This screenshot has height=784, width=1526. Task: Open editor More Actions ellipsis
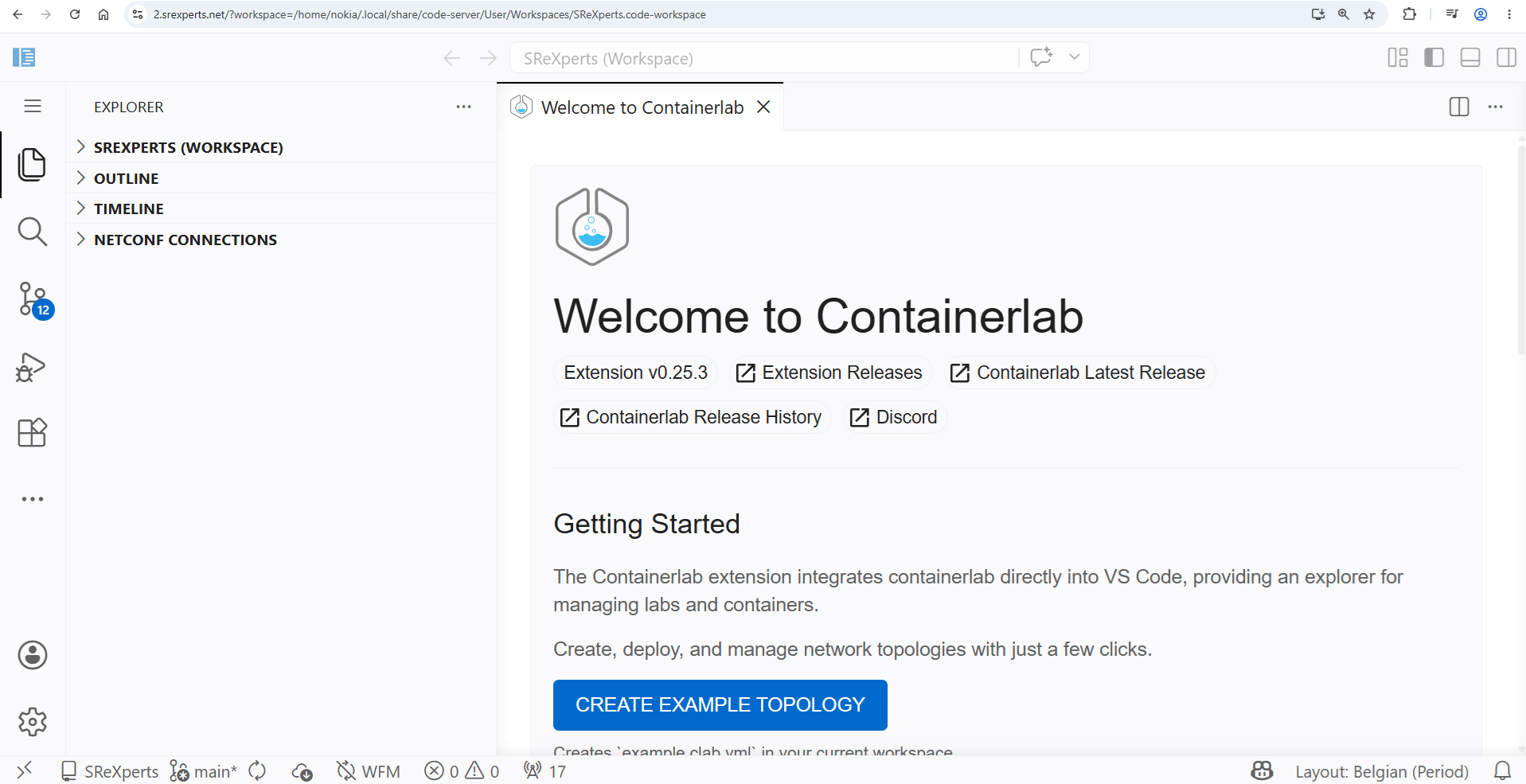(1496, 107)
